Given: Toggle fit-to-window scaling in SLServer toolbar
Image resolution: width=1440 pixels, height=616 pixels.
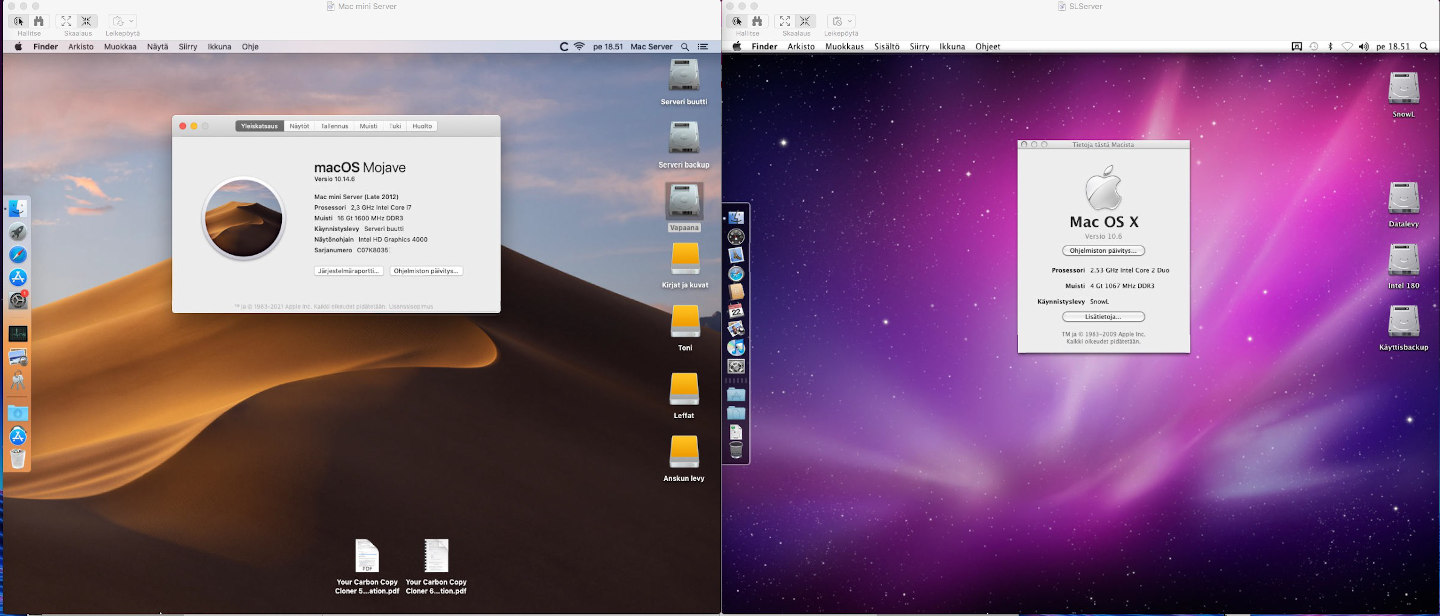Looking at the screenshot, I should point(786,20).
